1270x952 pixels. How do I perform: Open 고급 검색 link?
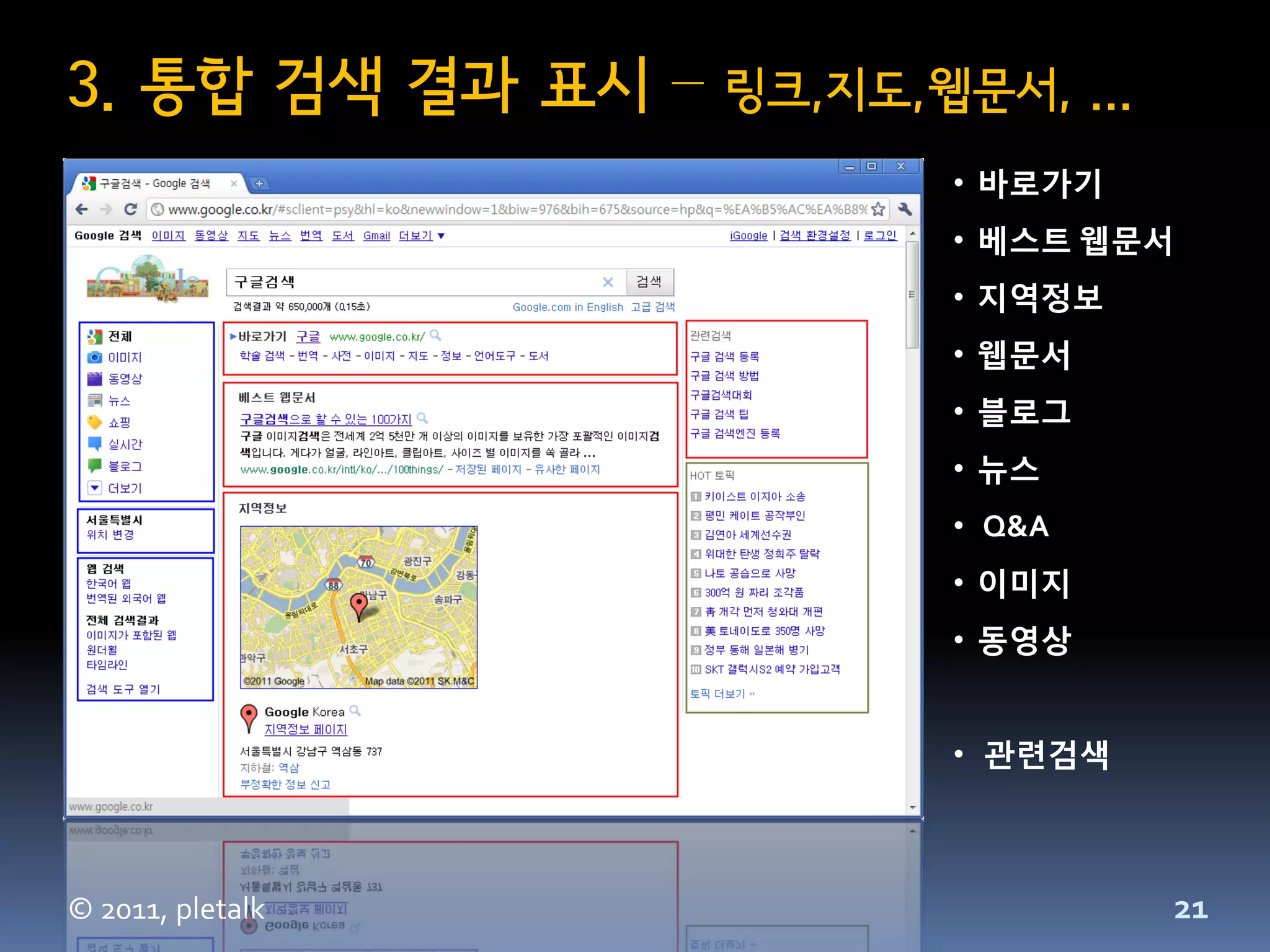tap(653, 307)
